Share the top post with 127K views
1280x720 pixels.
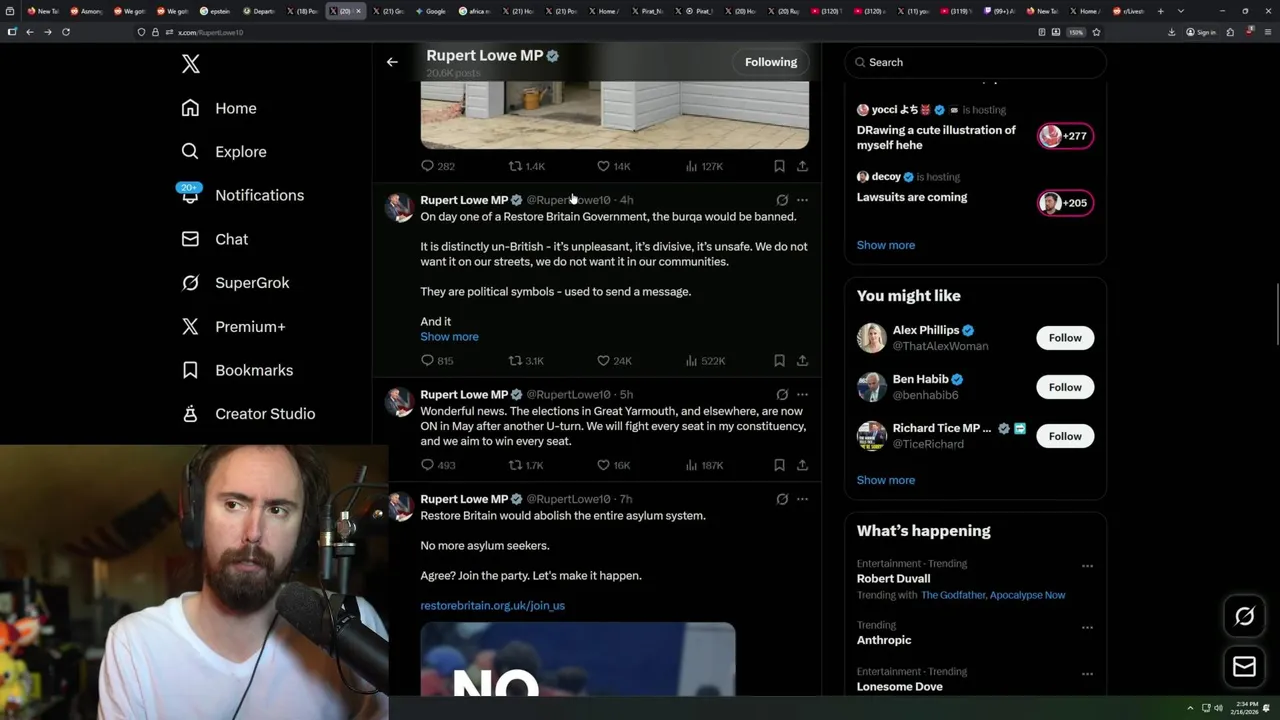pyautogui.click(x=802, y=166)
